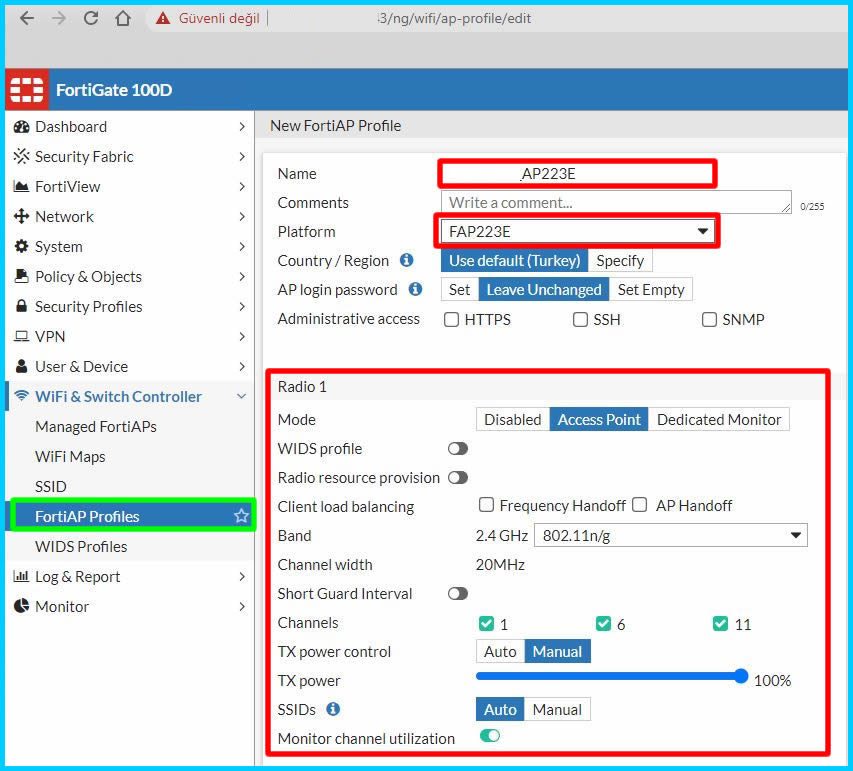This screenshot has height=771, width=853.
Task: Open the browser home page icon
Action: (123, 18)
